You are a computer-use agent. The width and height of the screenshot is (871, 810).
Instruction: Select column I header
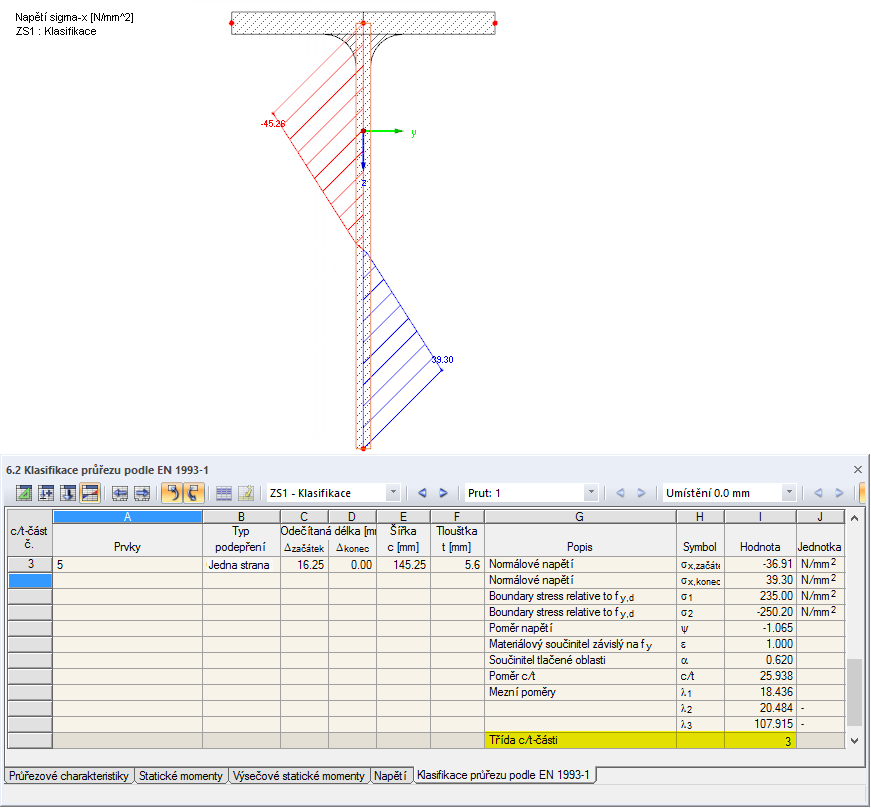760,517
